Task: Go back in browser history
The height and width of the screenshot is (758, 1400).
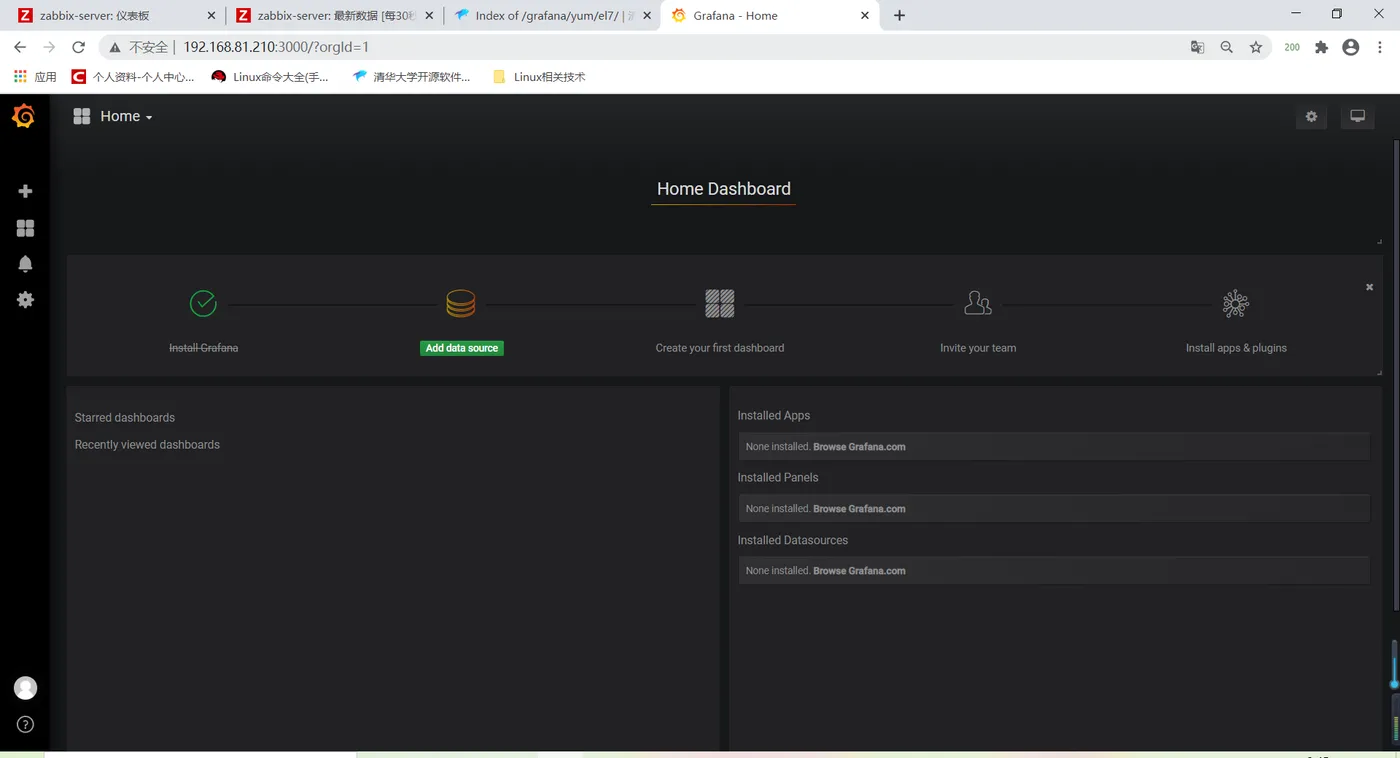Action: click(20, 47)
